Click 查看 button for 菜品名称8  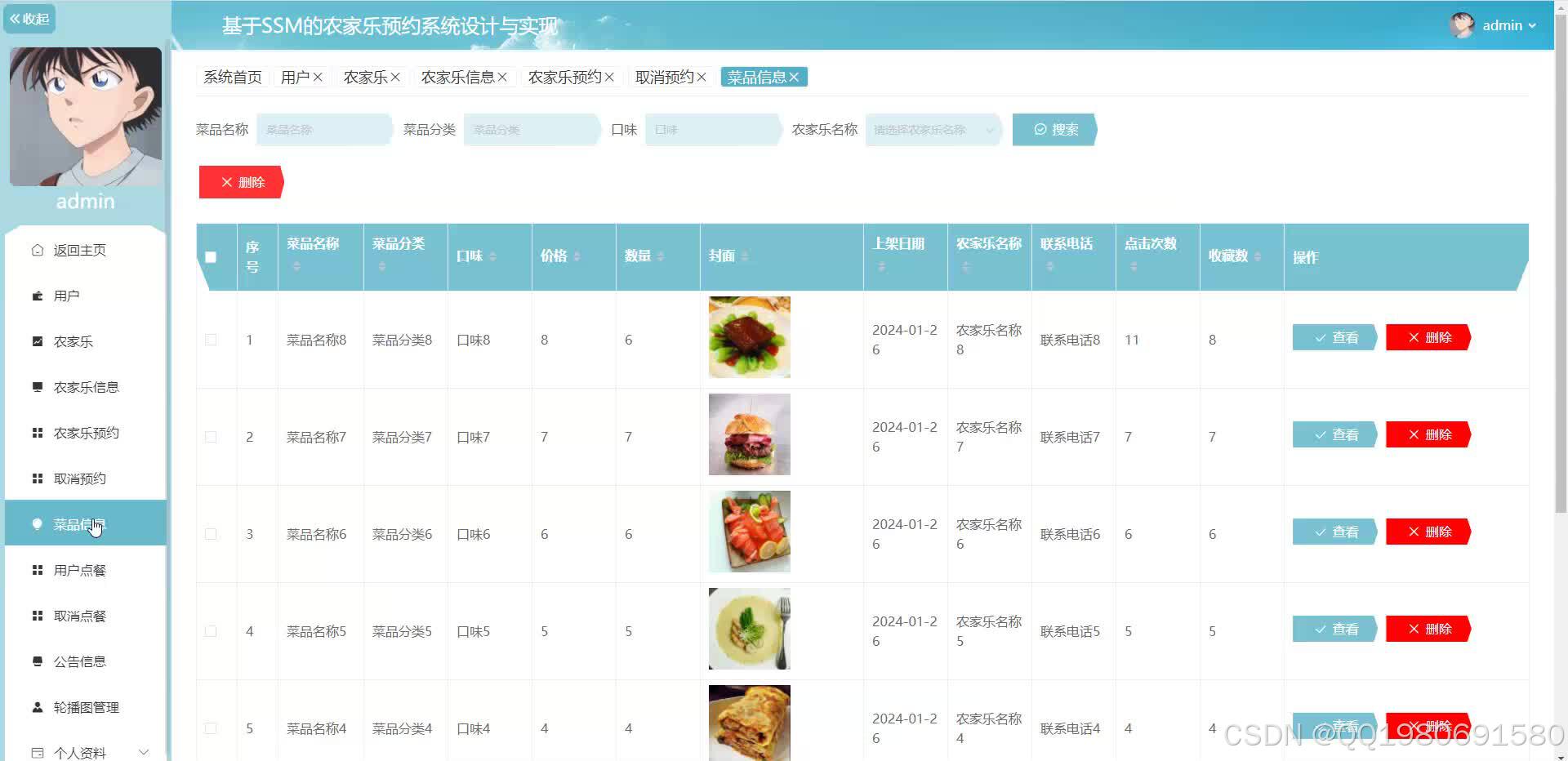click(x=1335, y=337)
